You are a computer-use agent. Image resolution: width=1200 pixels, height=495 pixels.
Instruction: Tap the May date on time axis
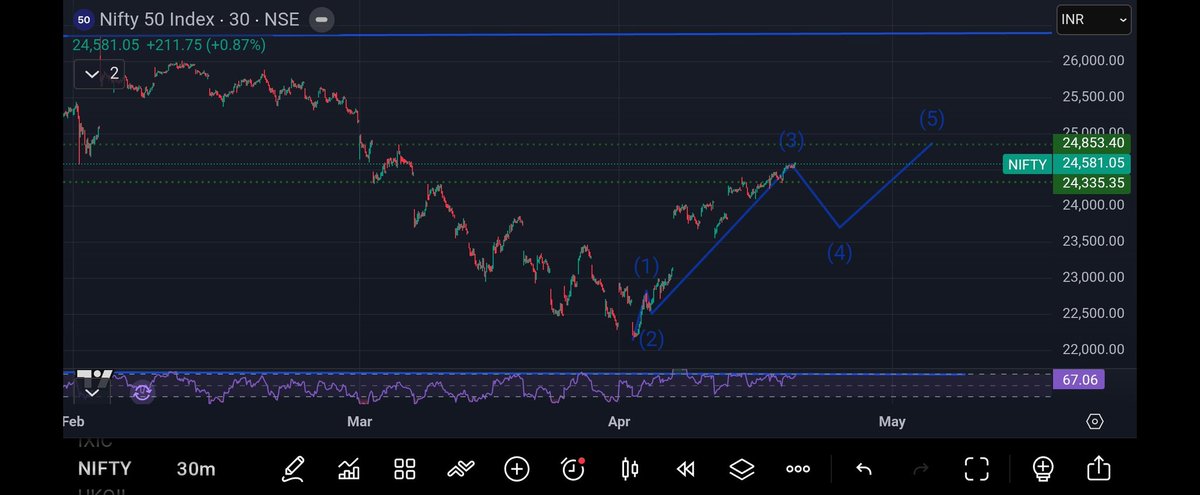pos(892,422)
